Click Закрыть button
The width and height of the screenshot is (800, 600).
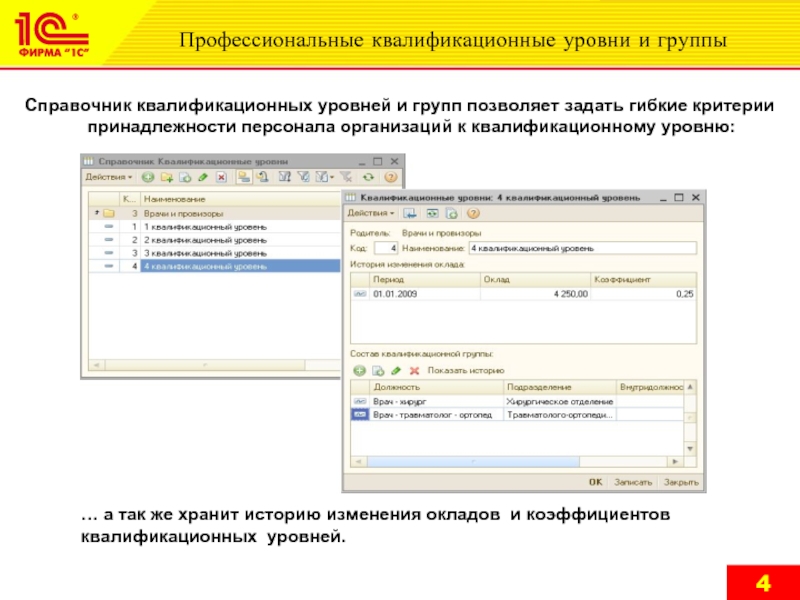coord(681,482)
